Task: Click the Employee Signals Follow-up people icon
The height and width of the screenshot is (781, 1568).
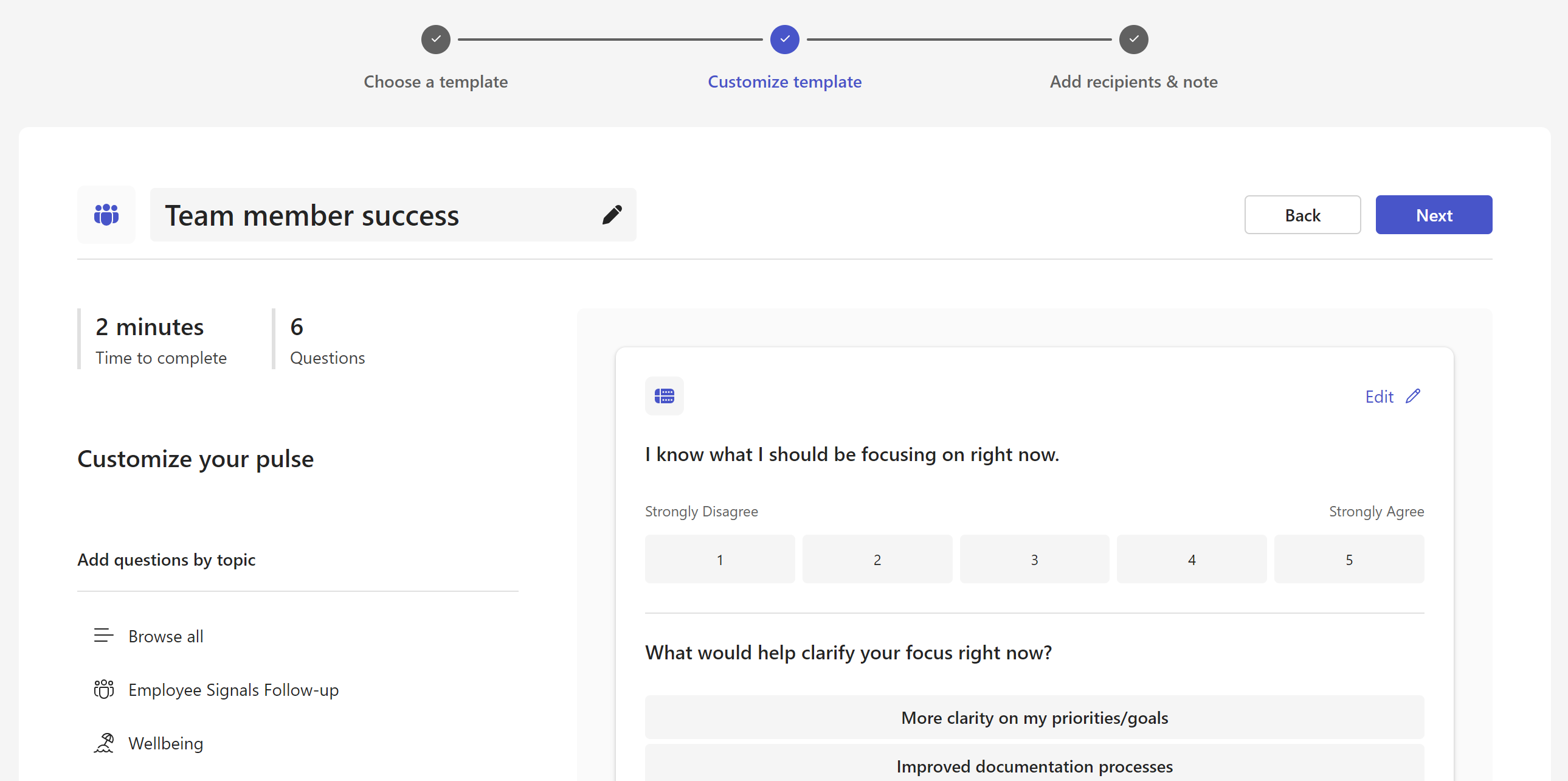Action: pos(103,689)
